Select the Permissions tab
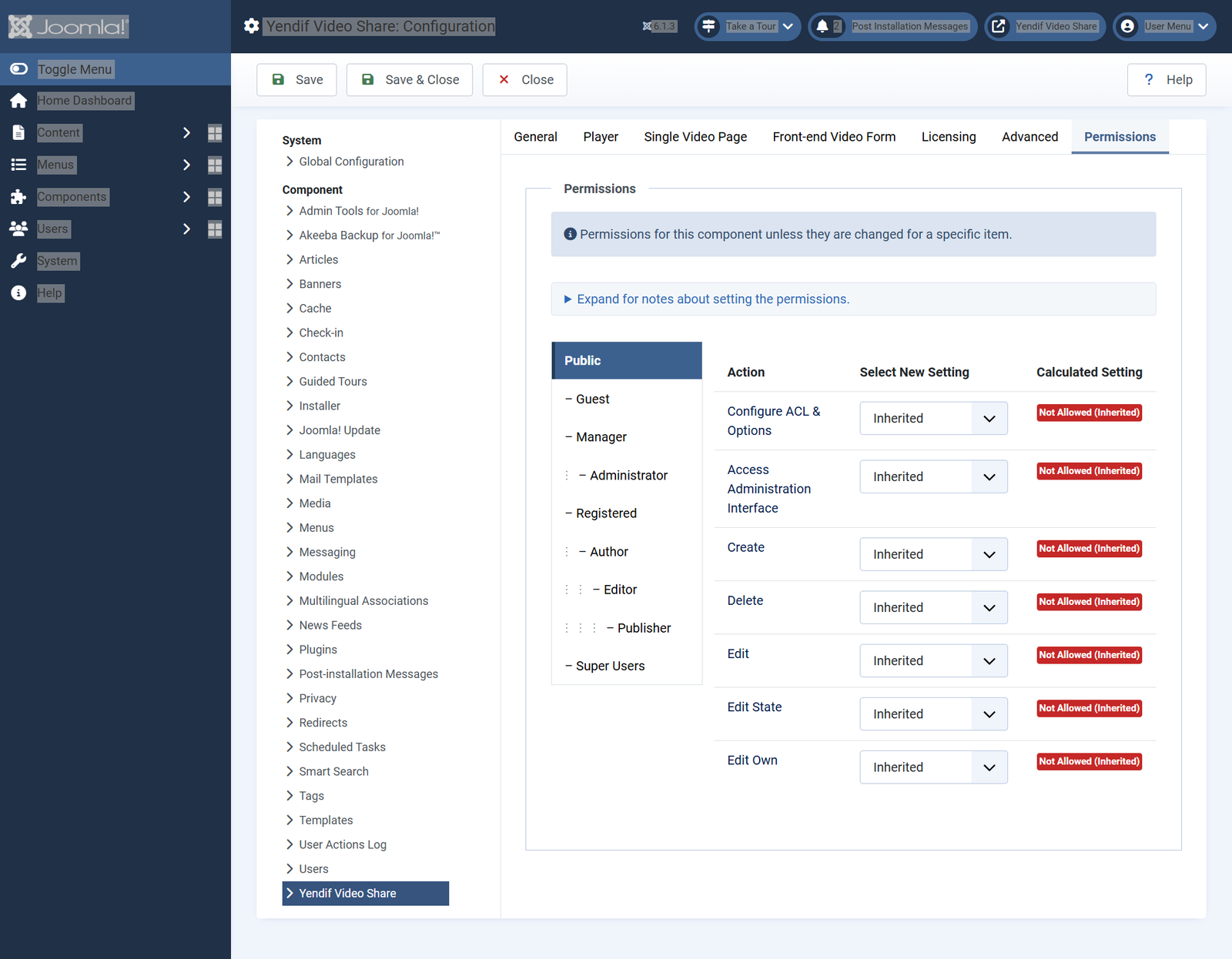1232x959 pixels. [x=1120, y=137]
